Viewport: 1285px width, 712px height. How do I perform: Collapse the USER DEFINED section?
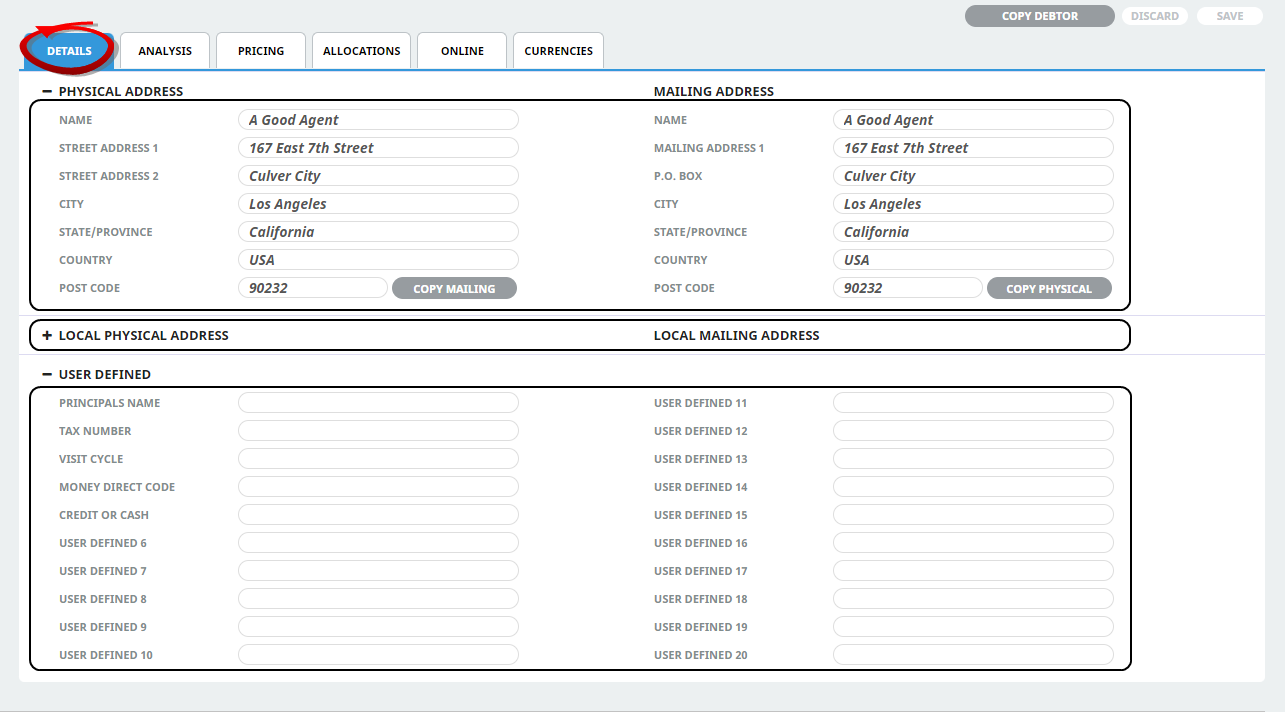pyautogui.click(x=47, y=374)
